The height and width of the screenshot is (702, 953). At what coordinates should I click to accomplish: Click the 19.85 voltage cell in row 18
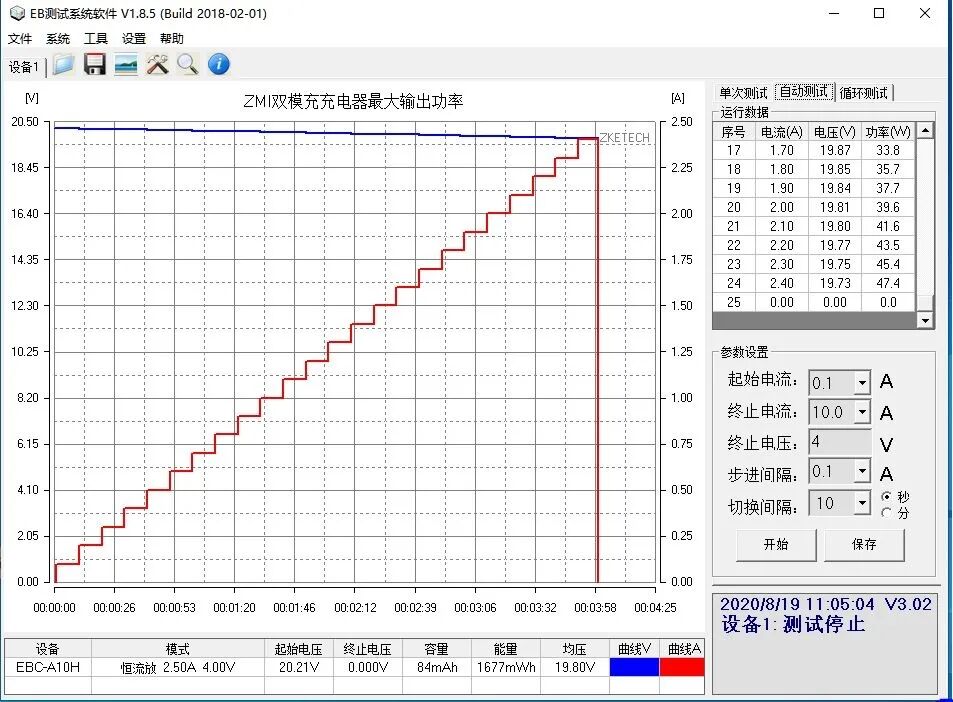(x=834, y=169)
